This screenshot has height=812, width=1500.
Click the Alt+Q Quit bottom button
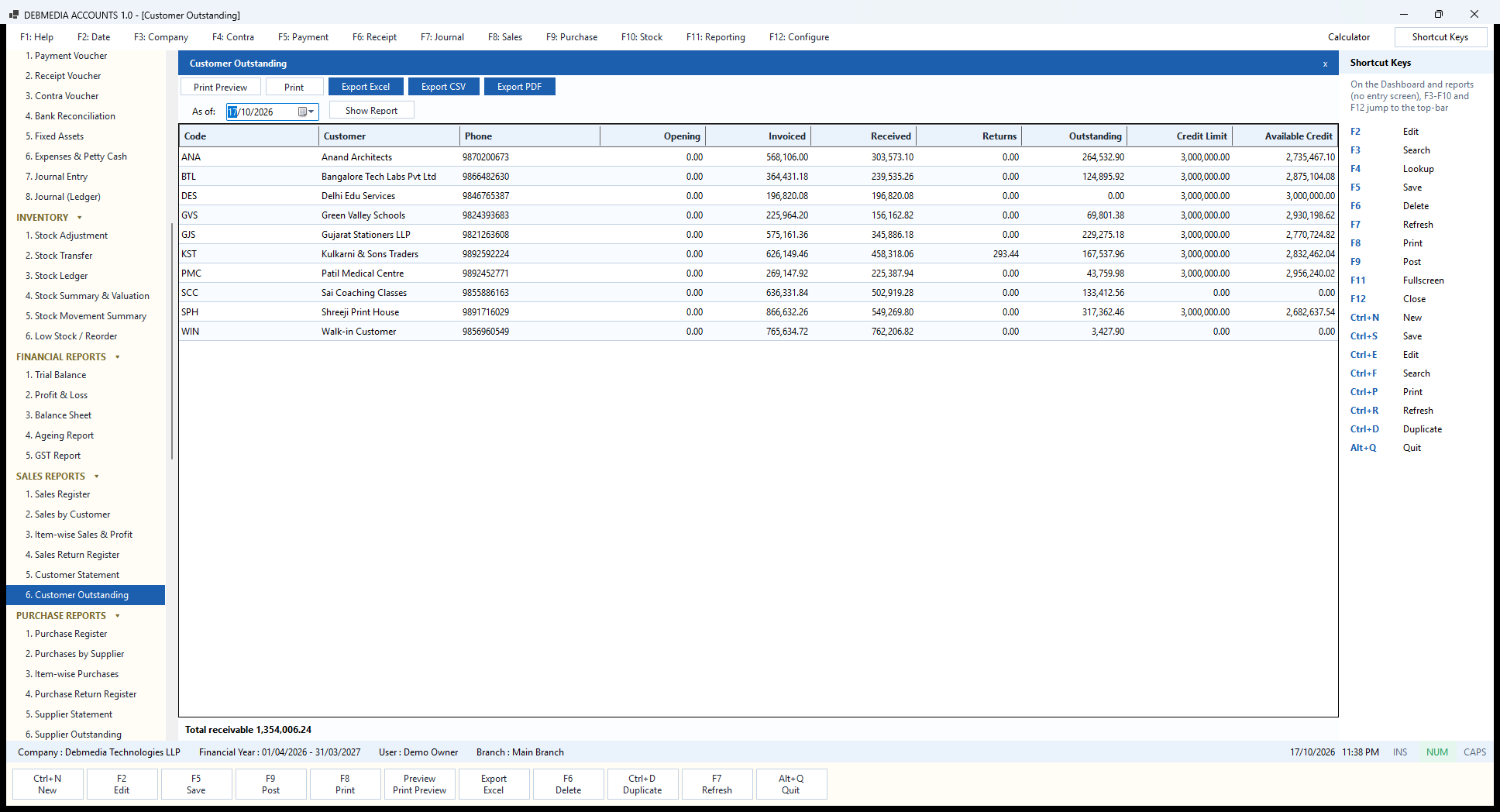[x=791, y=784]
